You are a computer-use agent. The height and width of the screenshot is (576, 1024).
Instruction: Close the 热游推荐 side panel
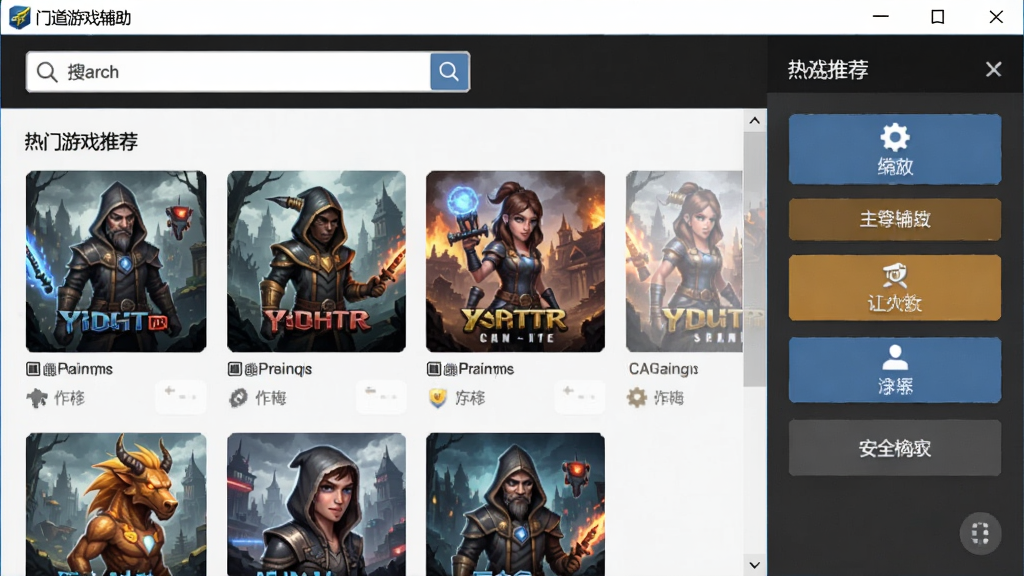[x=993, y=69]
